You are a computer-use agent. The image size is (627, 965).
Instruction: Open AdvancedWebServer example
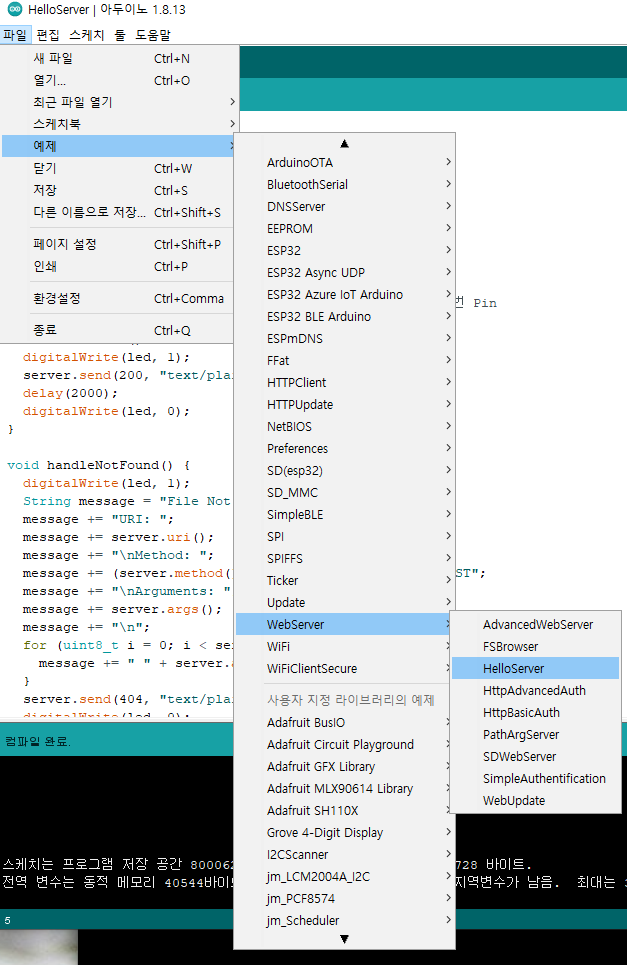pyautogui.click(x=535, y=625)
